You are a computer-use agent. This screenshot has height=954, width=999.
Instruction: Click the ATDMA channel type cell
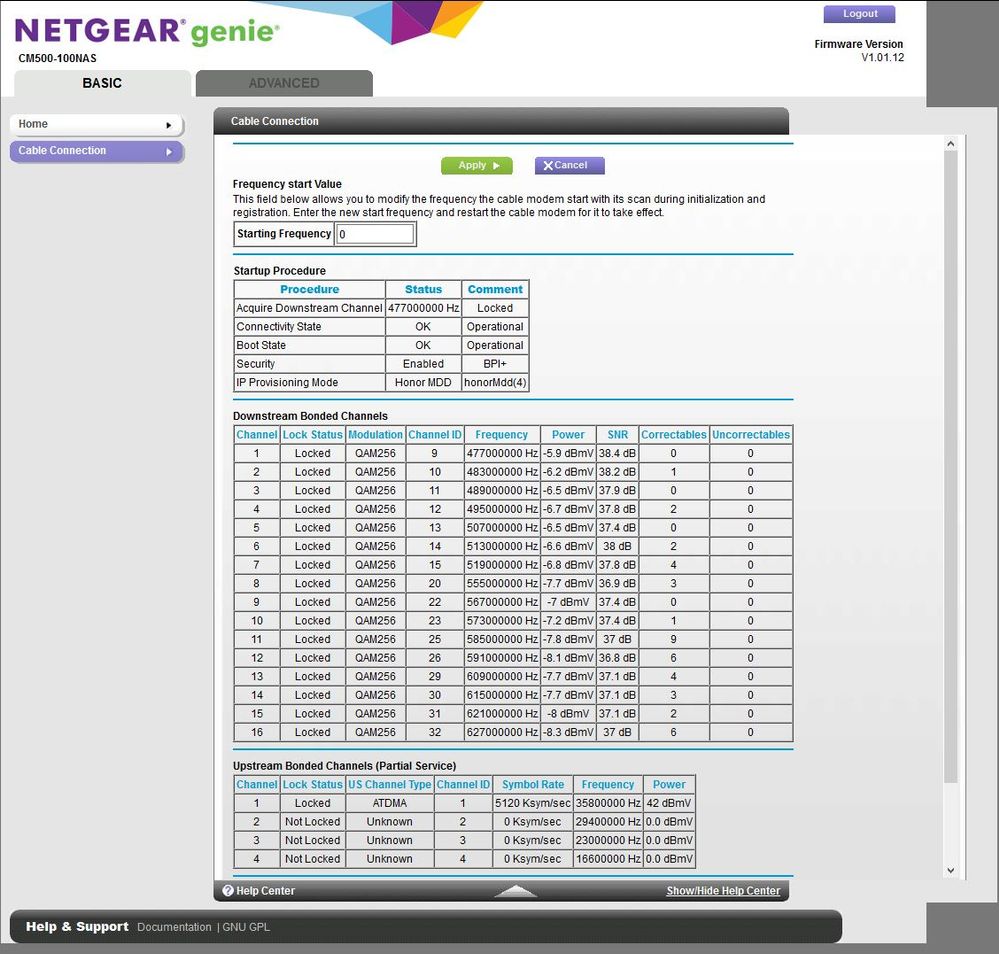[389, 804]
